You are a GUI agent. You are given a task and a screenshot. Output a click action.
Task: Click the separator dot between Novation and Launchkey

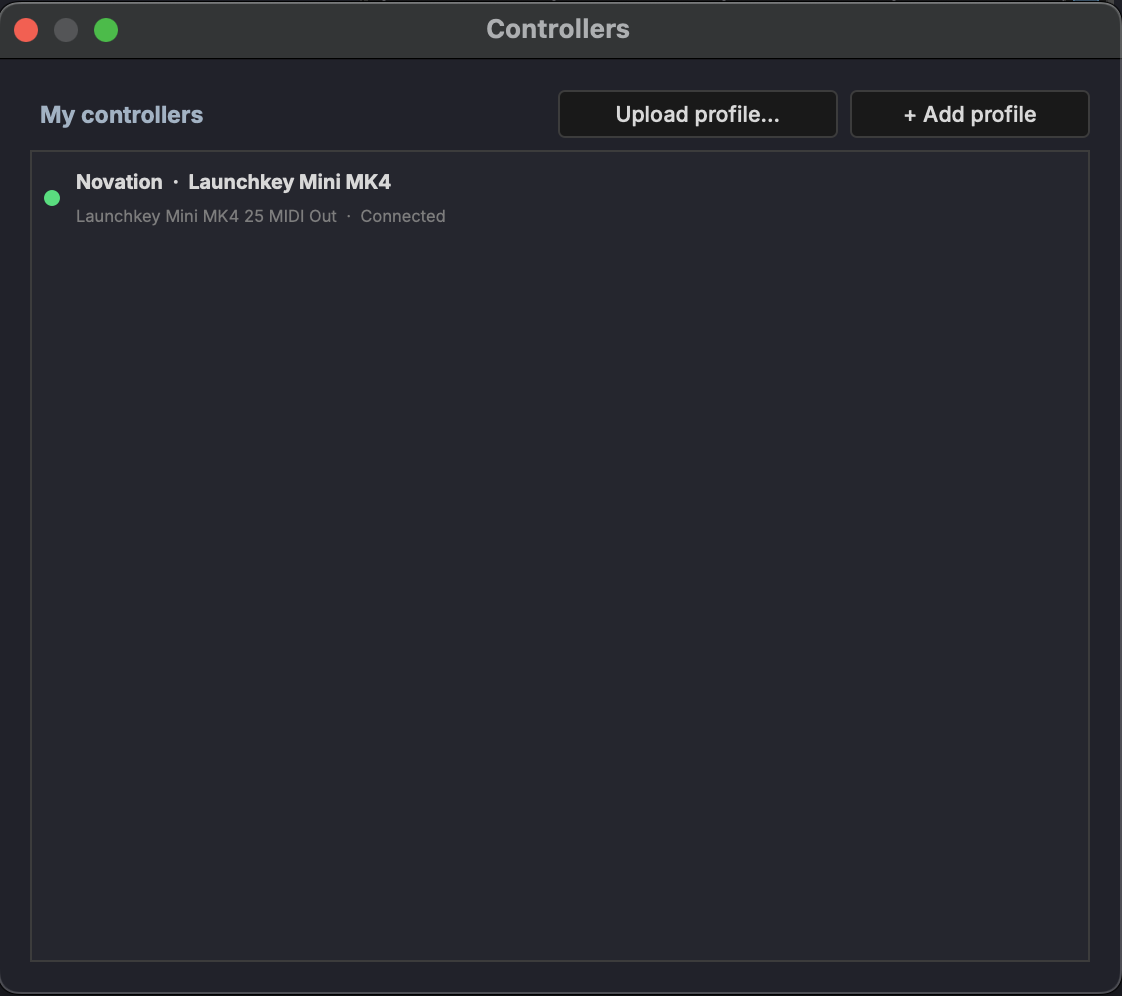[x=175, y=182]
